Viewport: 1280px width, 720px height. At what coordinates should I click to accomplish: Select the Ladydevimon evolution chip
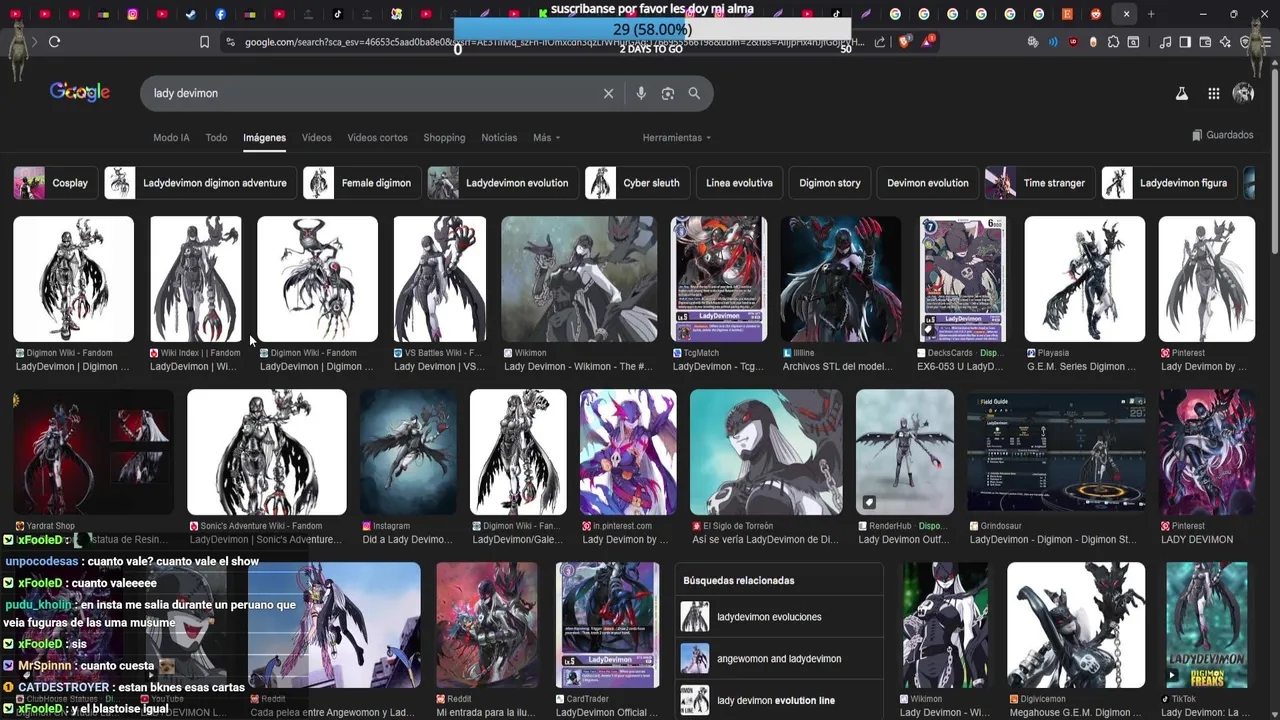[x=502, y=183]
